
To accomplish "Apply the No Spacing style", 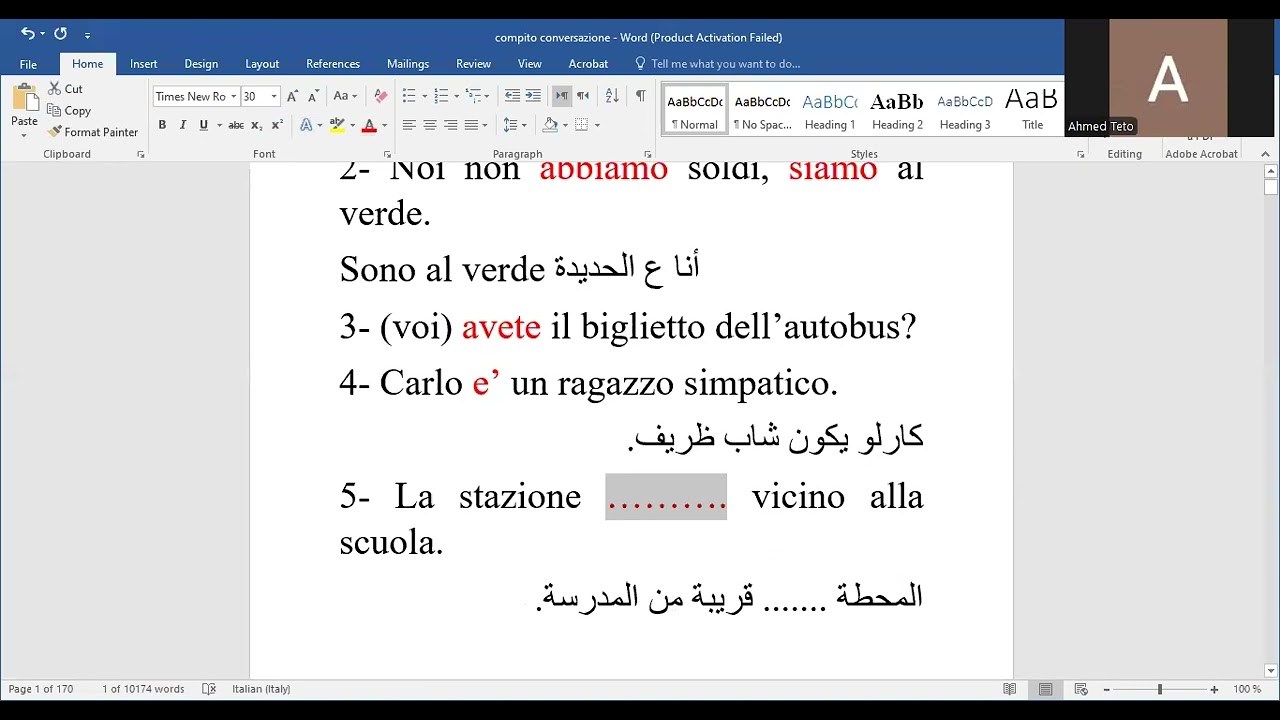I will click(762, 110).
